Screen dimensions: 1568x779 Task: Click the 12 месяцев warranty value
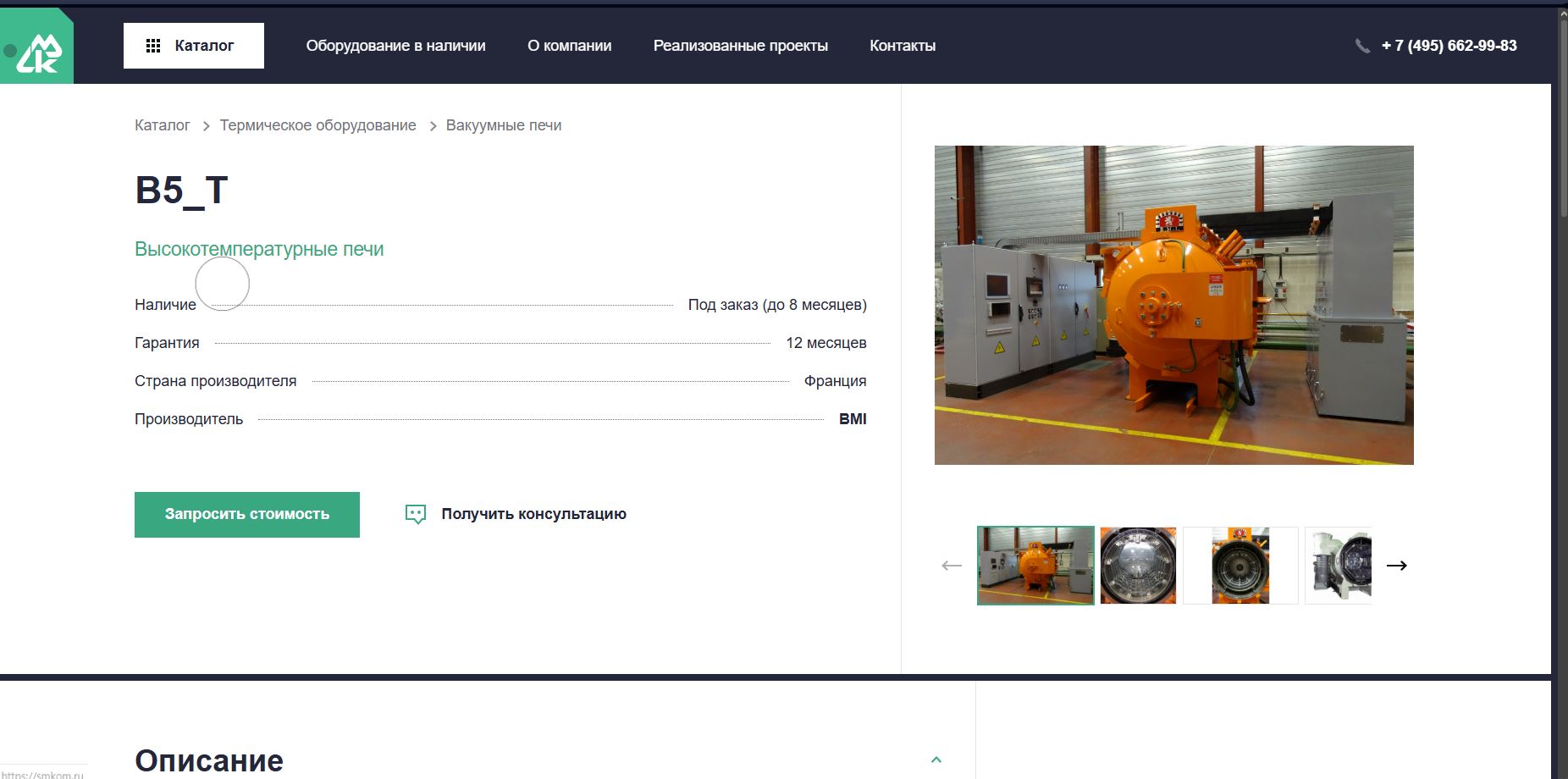tap(826, 343)
